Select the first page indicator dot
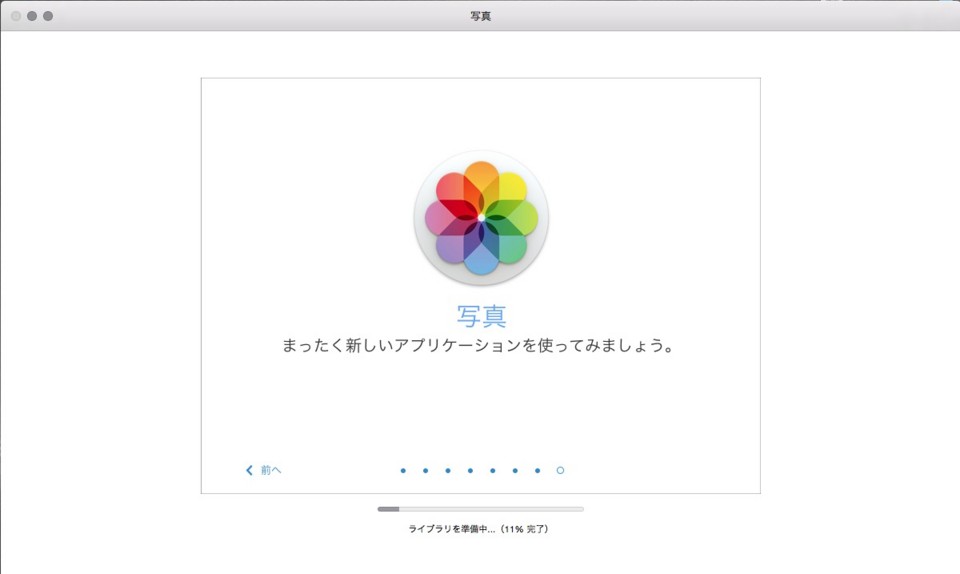 click(403, 471)
